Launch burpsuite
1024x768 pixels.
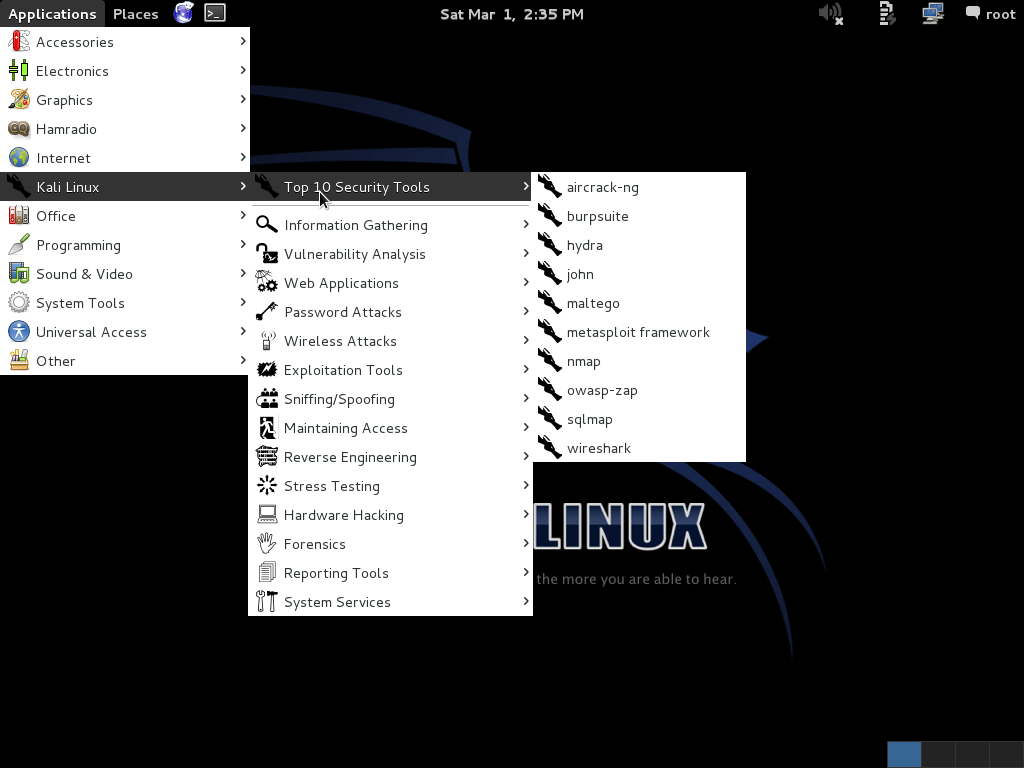[639, 216]
